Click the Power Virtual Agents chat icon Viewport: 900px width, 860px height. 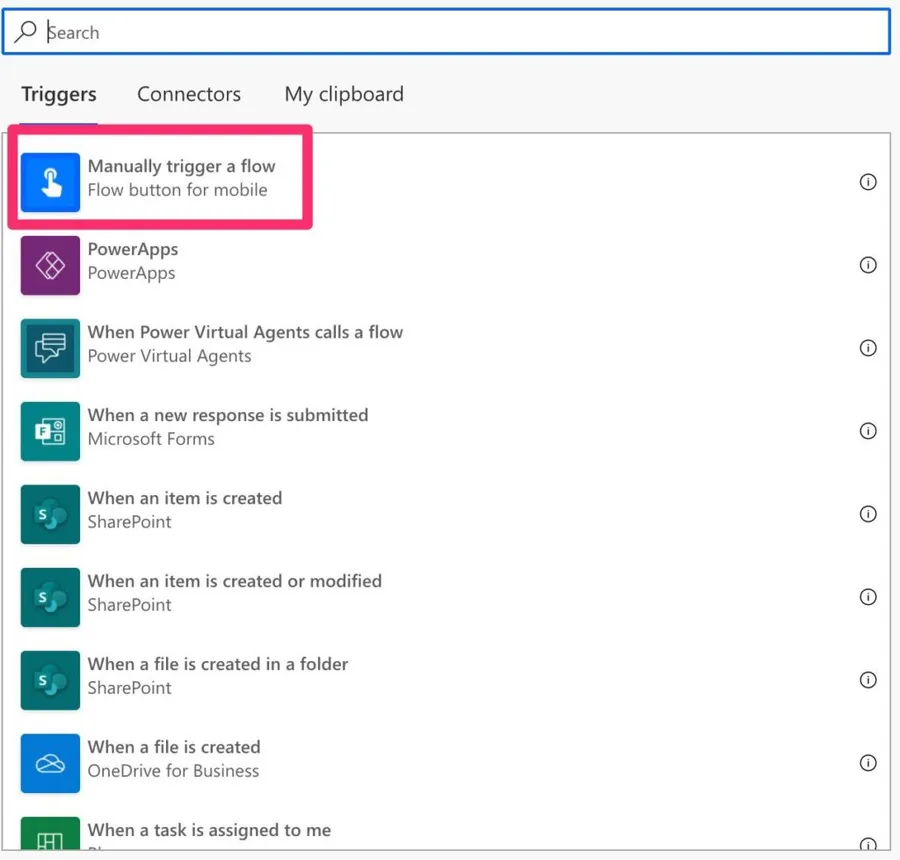click(50, 348)
